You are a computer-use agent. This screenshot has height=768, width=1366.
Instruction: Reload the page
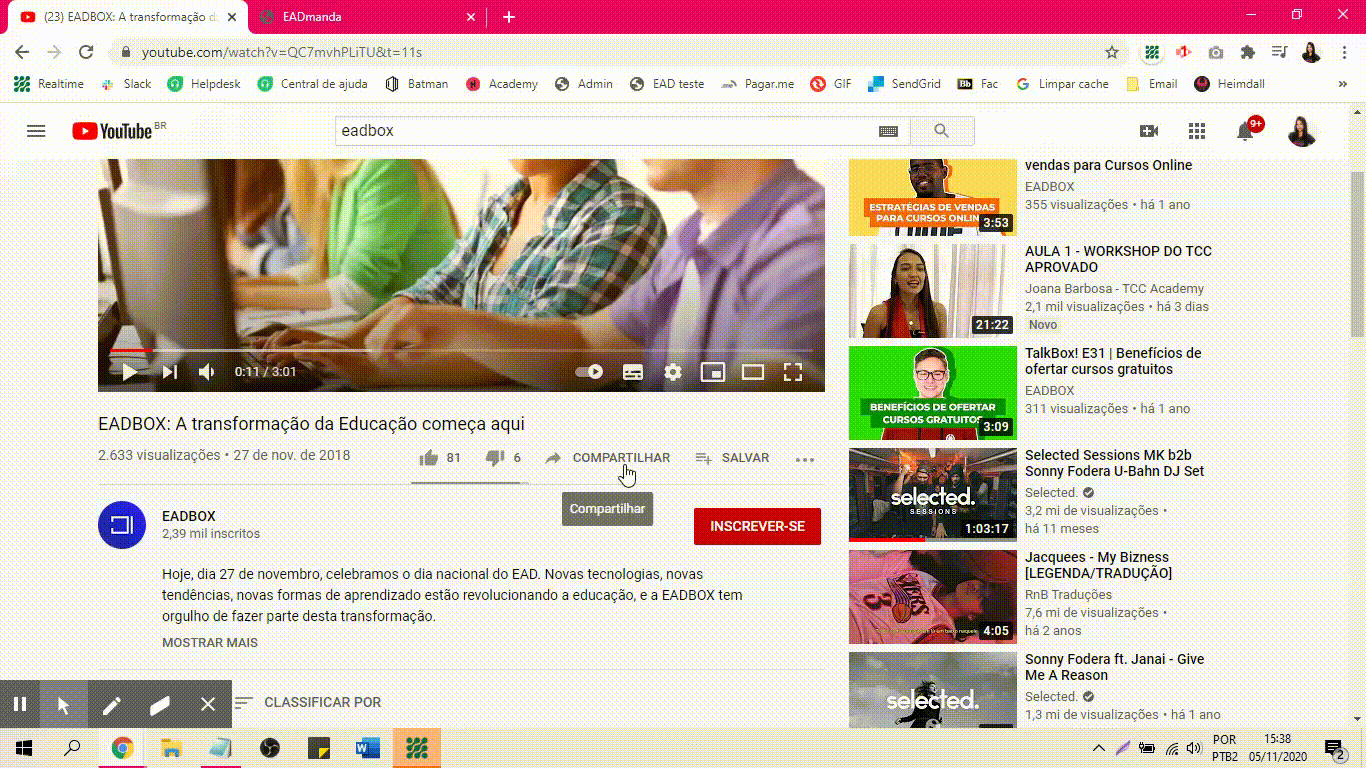(86, 52)
